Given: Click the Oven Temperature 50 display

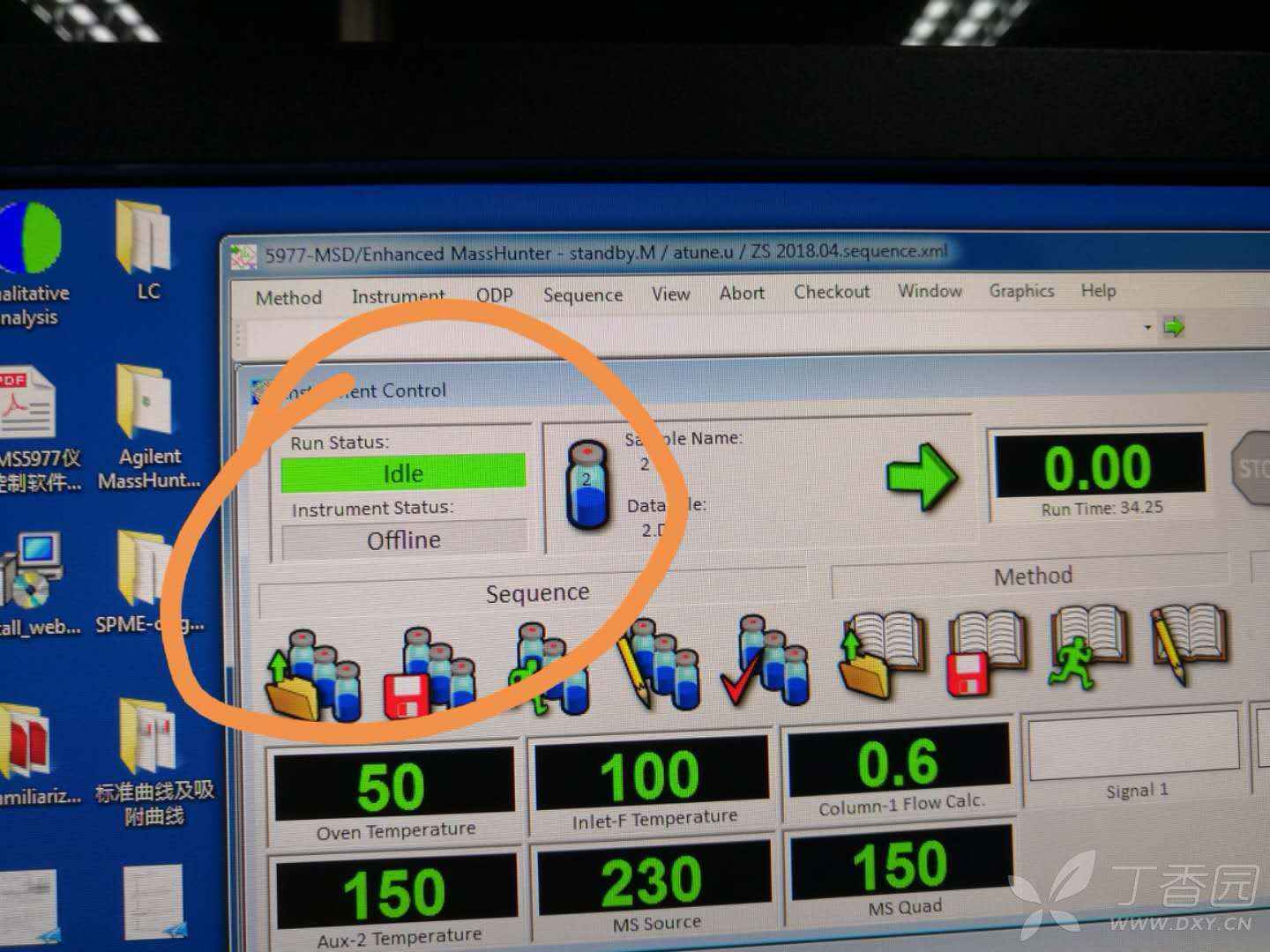Looking at the screenshot, I should [x=393, y=786].
